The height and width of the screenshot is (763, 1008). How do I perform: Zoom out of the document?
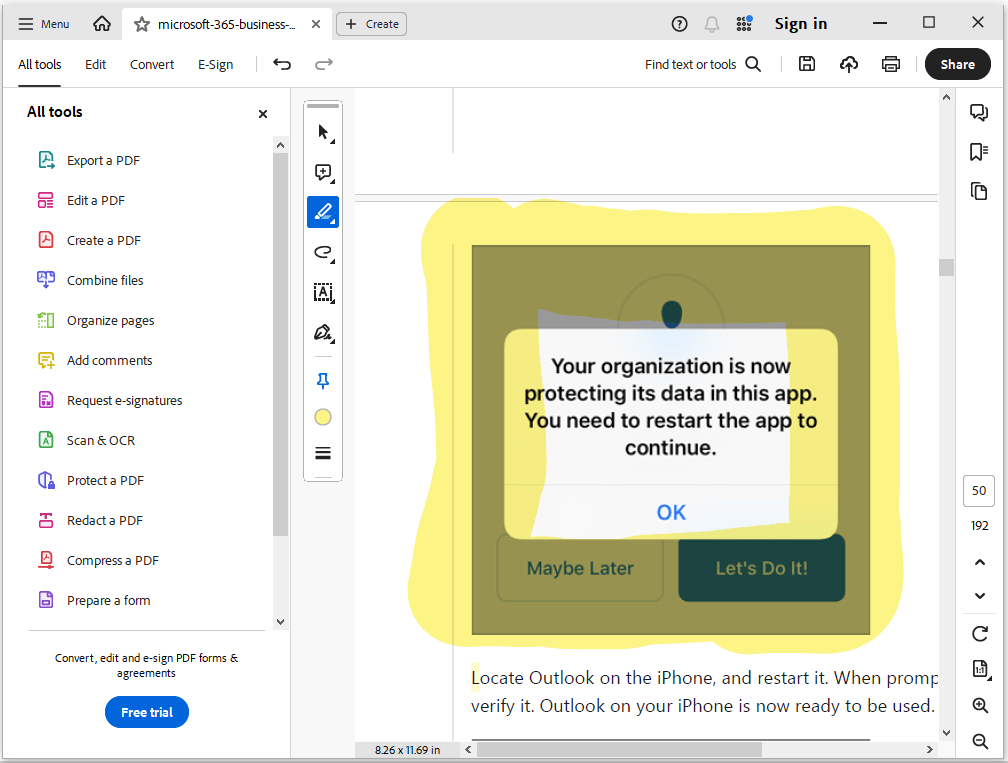[x=980, y=741]
